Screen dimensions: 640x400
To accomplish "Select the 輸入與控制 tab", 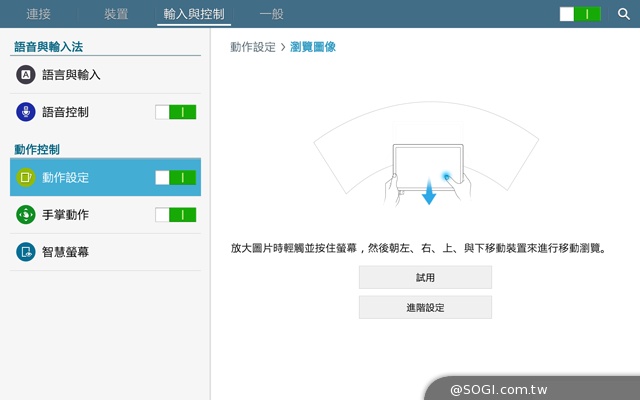I will 196,14.
